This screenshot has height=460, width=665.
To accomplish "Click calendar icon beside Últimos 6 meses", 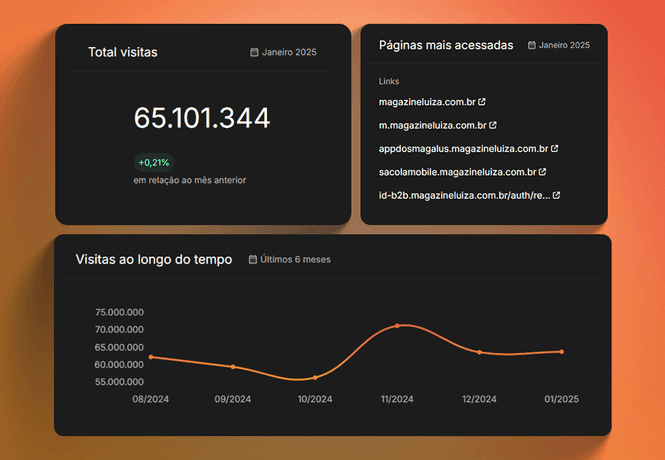I will 253,259.
